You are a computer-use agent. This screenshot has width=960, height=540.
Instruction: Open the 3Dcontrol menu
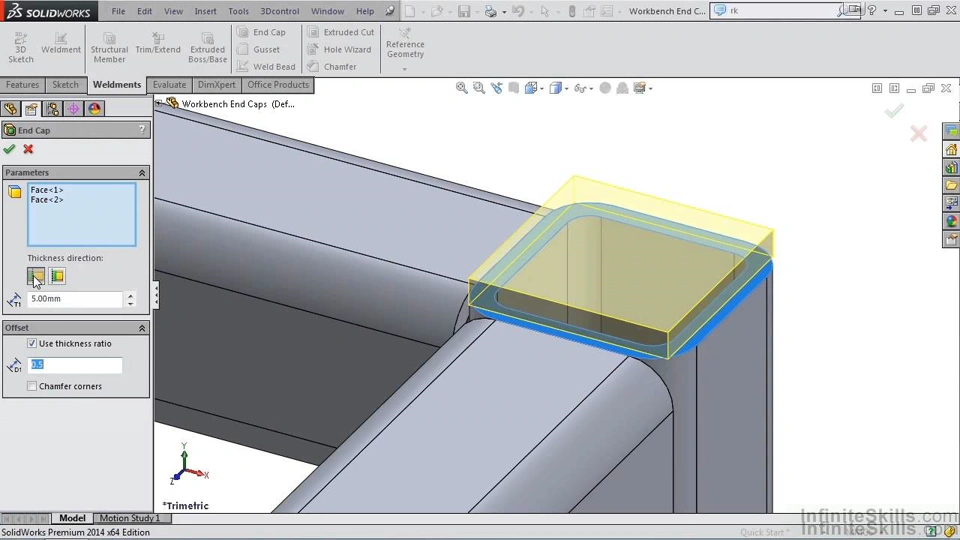(x=280, y=11)
